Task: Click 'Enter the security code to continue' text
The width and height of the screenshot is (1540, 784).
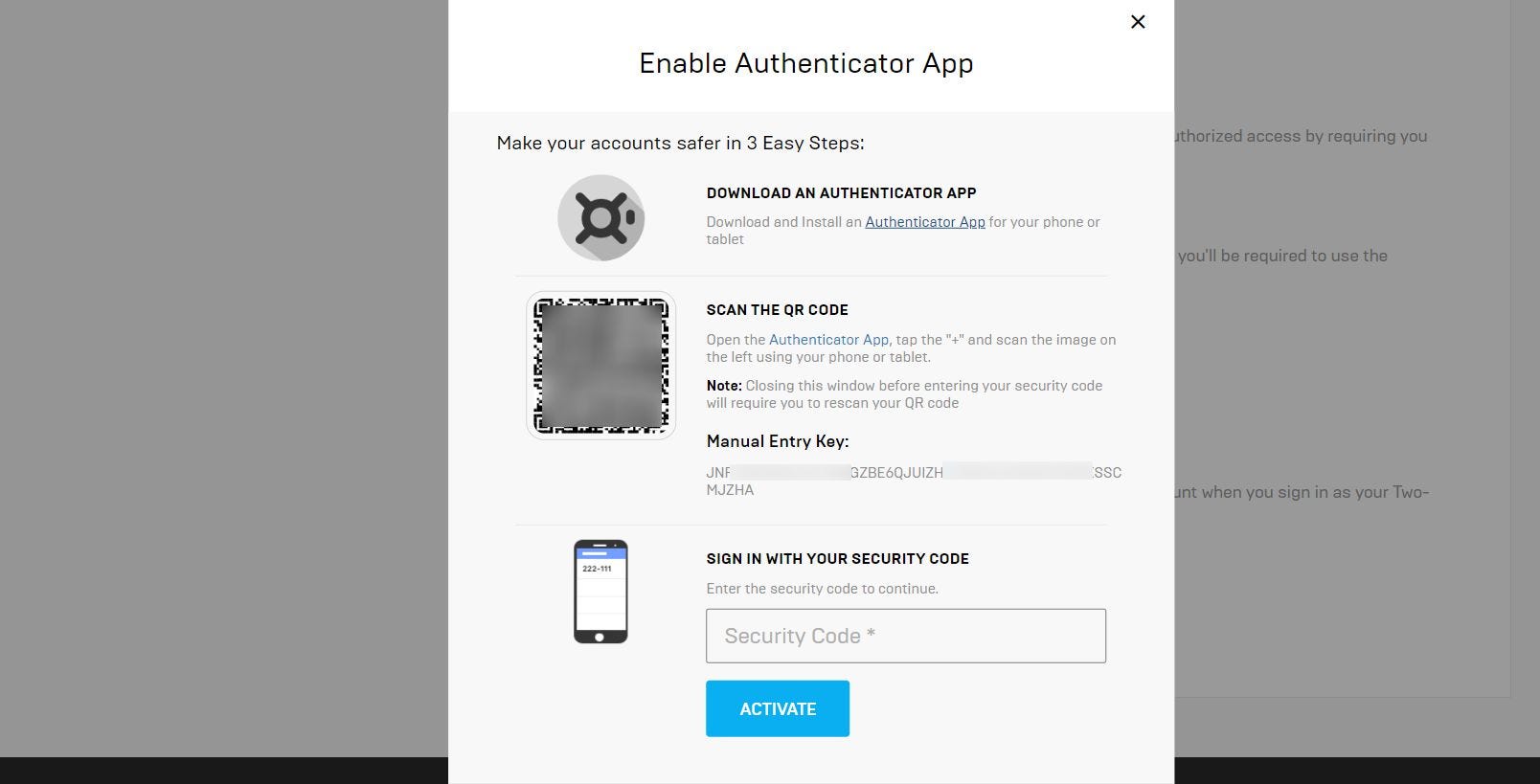Action: coord(823,589)
